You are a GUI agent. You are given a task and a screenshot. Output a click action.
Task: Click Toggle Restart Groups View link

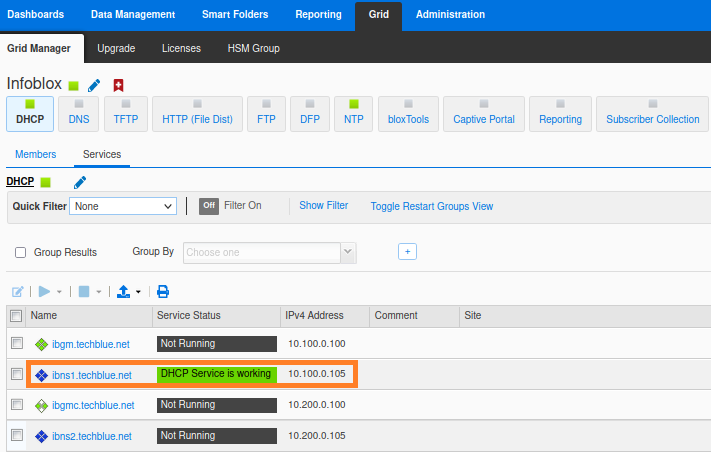(431, 206)
